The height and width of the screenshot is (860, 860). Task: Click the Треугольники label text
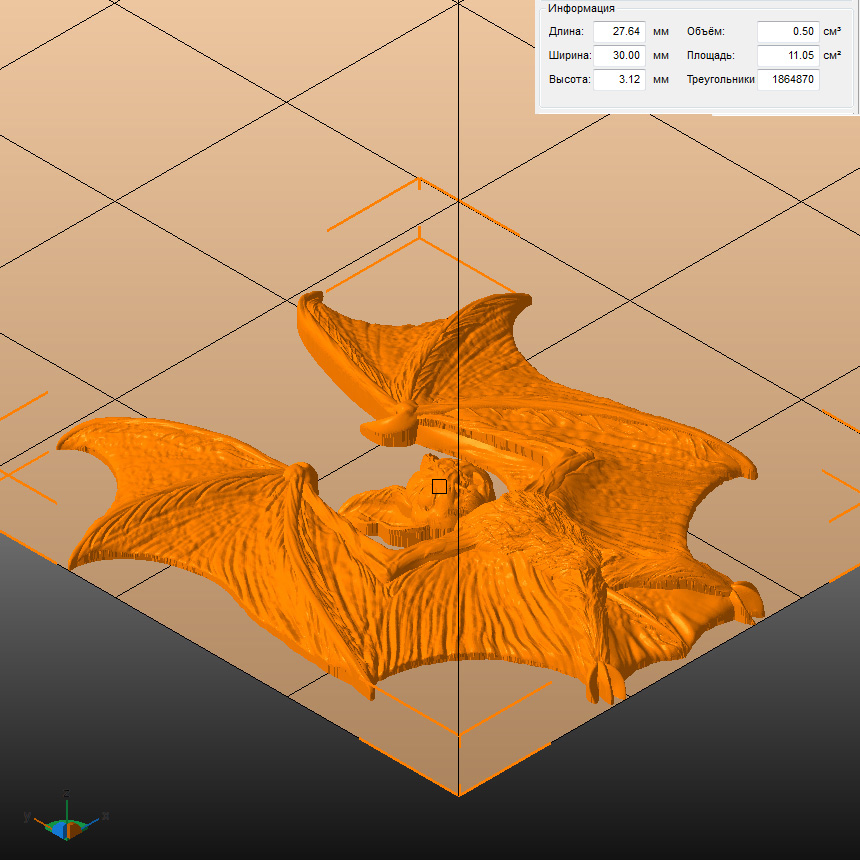(720, 80)
